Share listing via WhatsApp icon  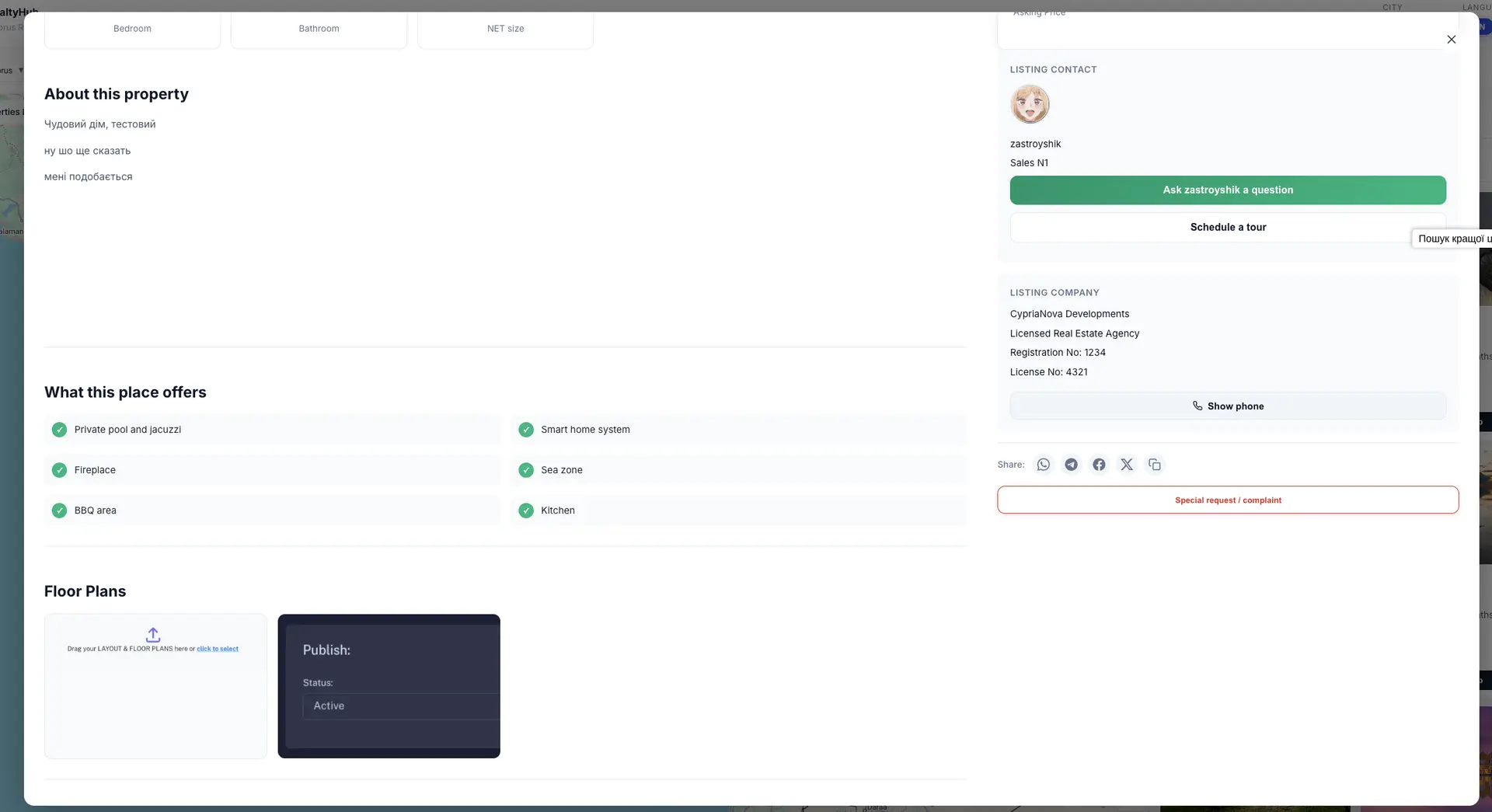click(1044, 465)
